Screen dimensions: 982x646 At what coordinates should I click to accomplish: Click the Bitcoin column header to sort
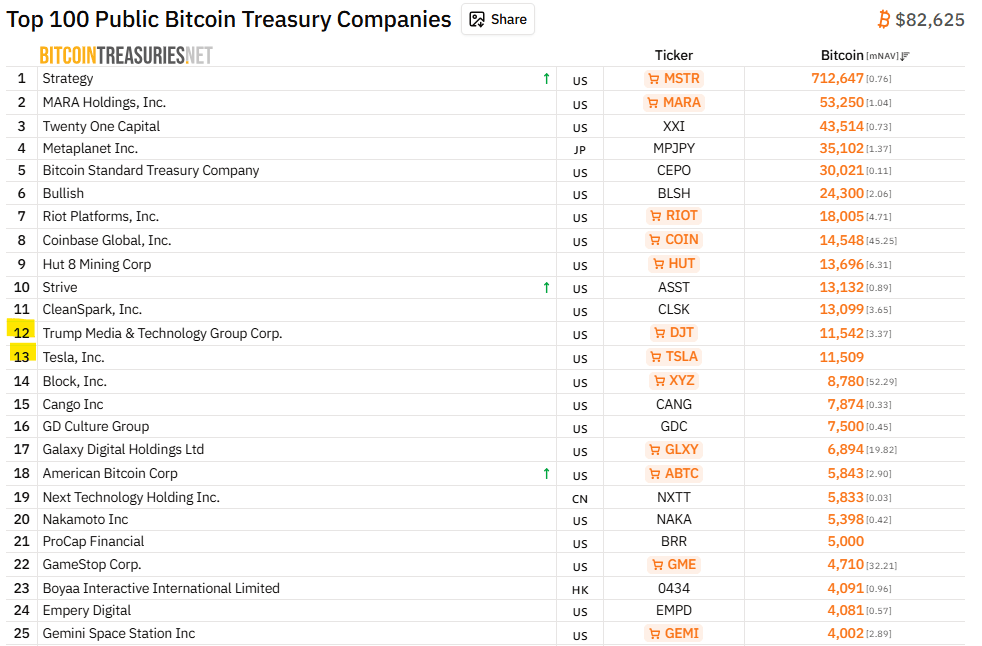tap(841, 56)
